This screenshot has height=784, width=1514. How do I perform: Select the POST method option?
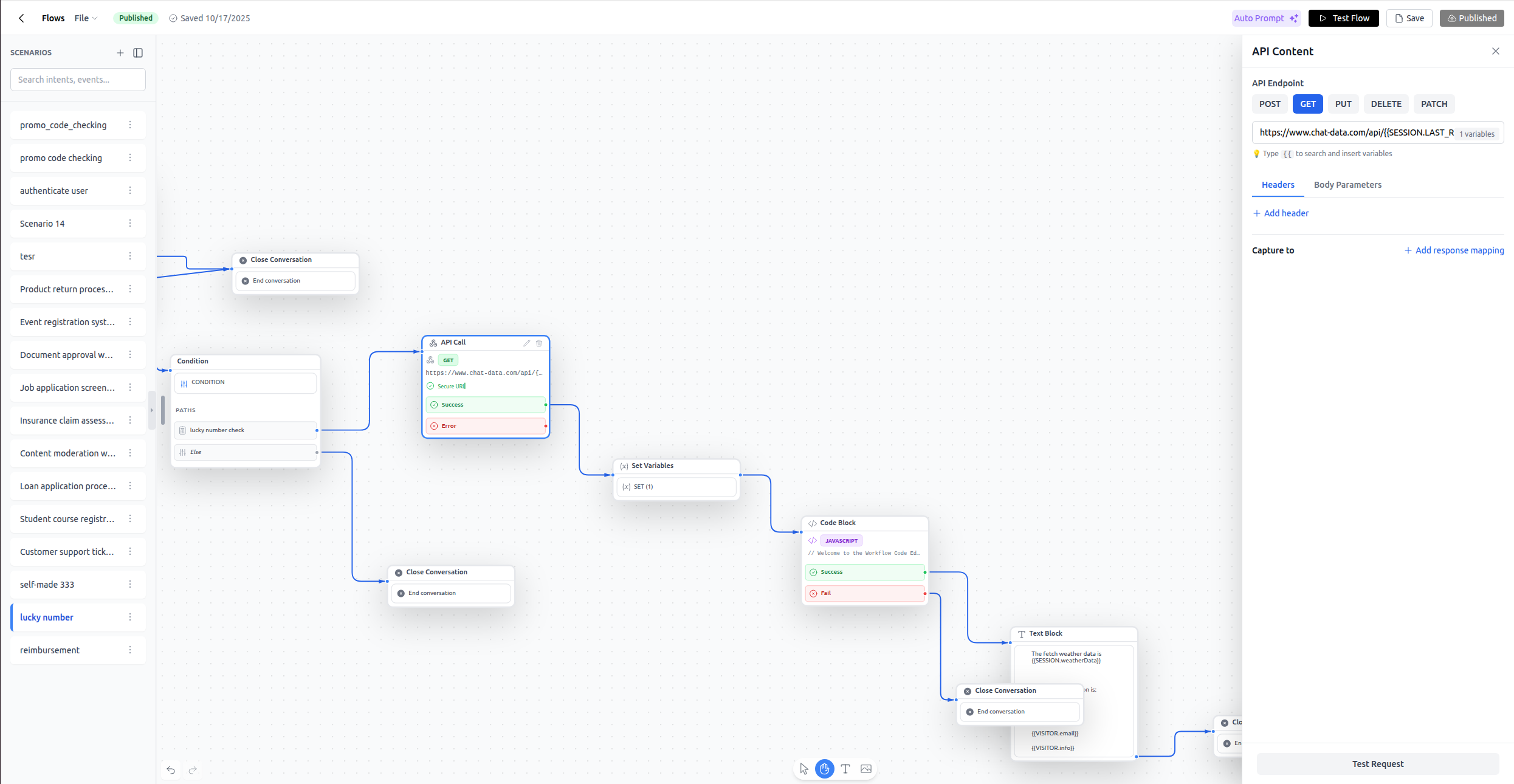(x=1270, y=104)
